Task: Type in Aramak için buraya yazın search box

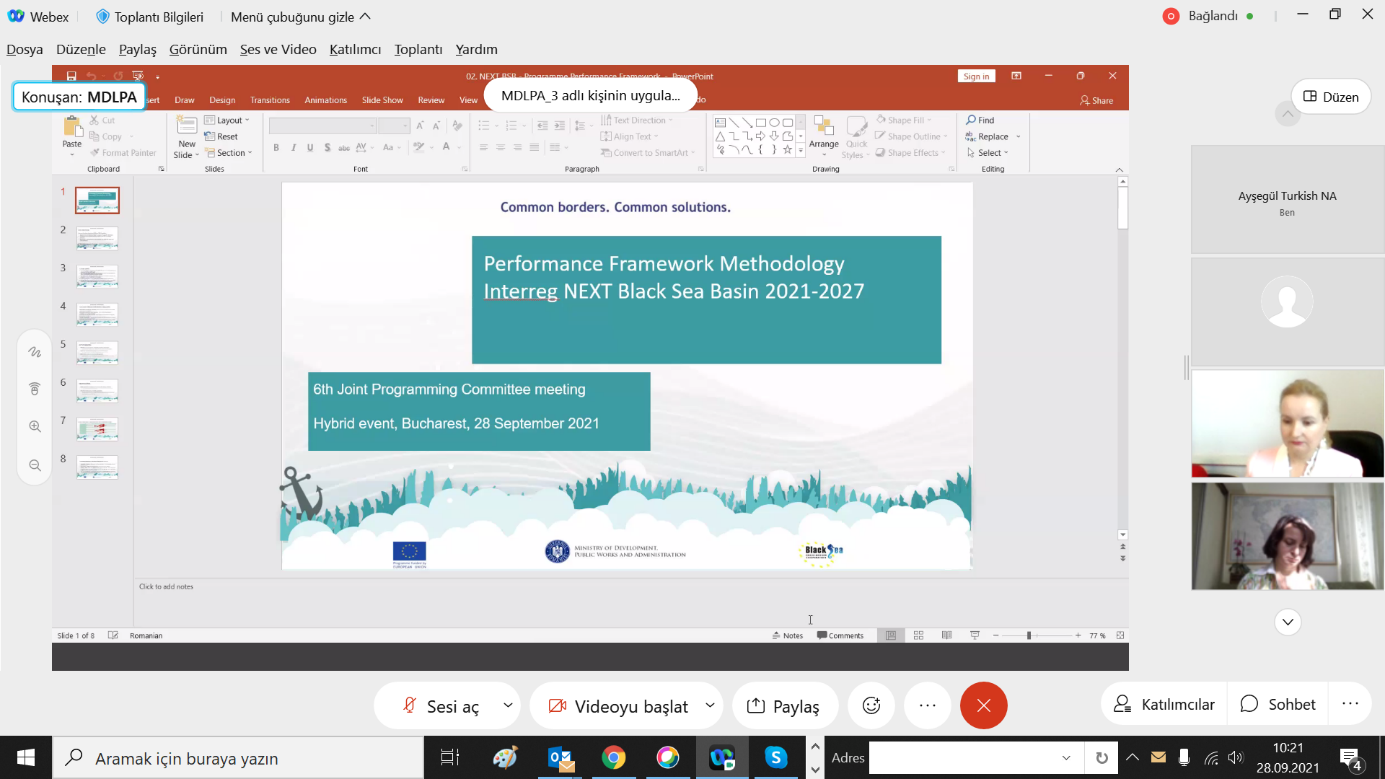Action: click(240, 759)
